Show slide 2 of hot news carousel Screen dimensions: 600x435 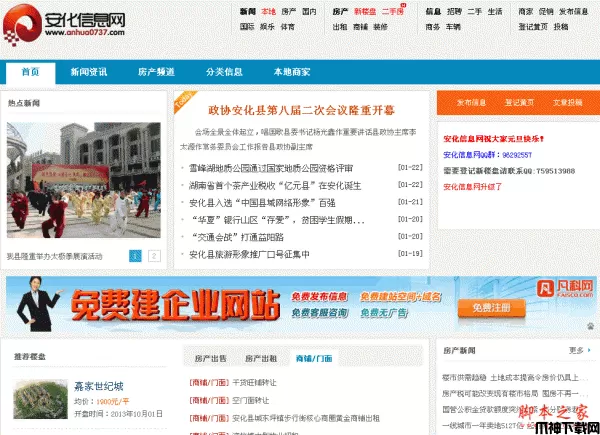click(154, 256)
